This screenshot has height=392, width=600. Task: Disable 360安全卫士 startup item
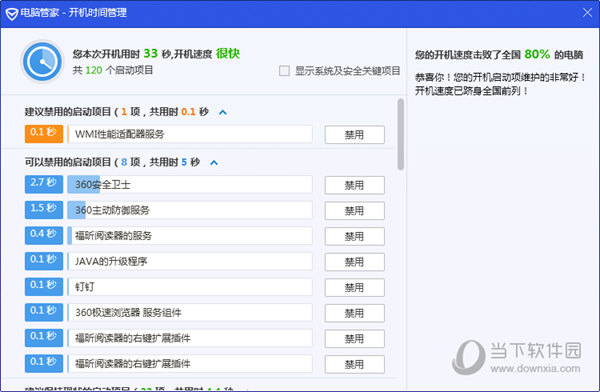coord(355,185)
